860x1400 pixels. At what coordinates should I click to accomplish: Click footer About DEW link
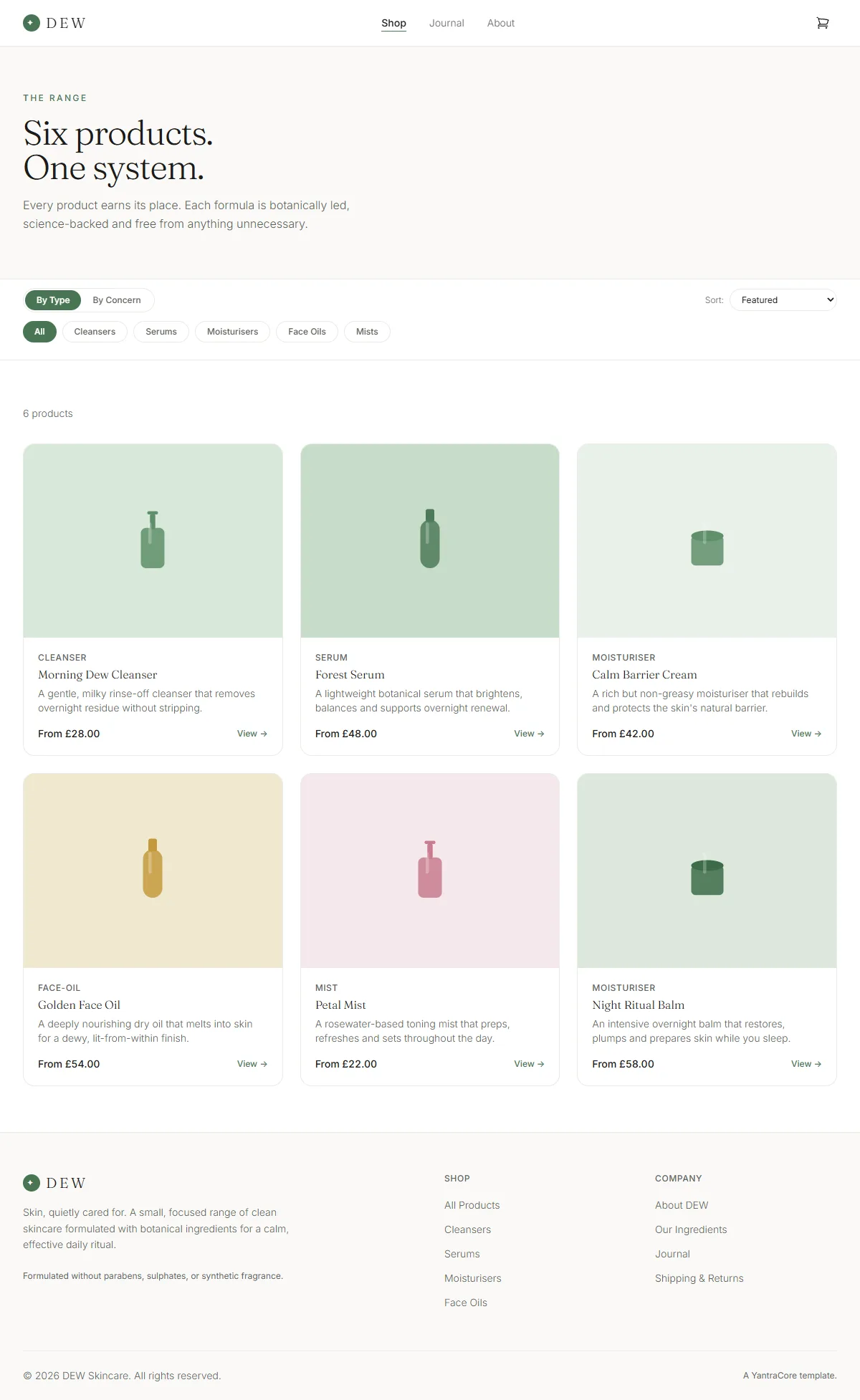[682, 1205]
